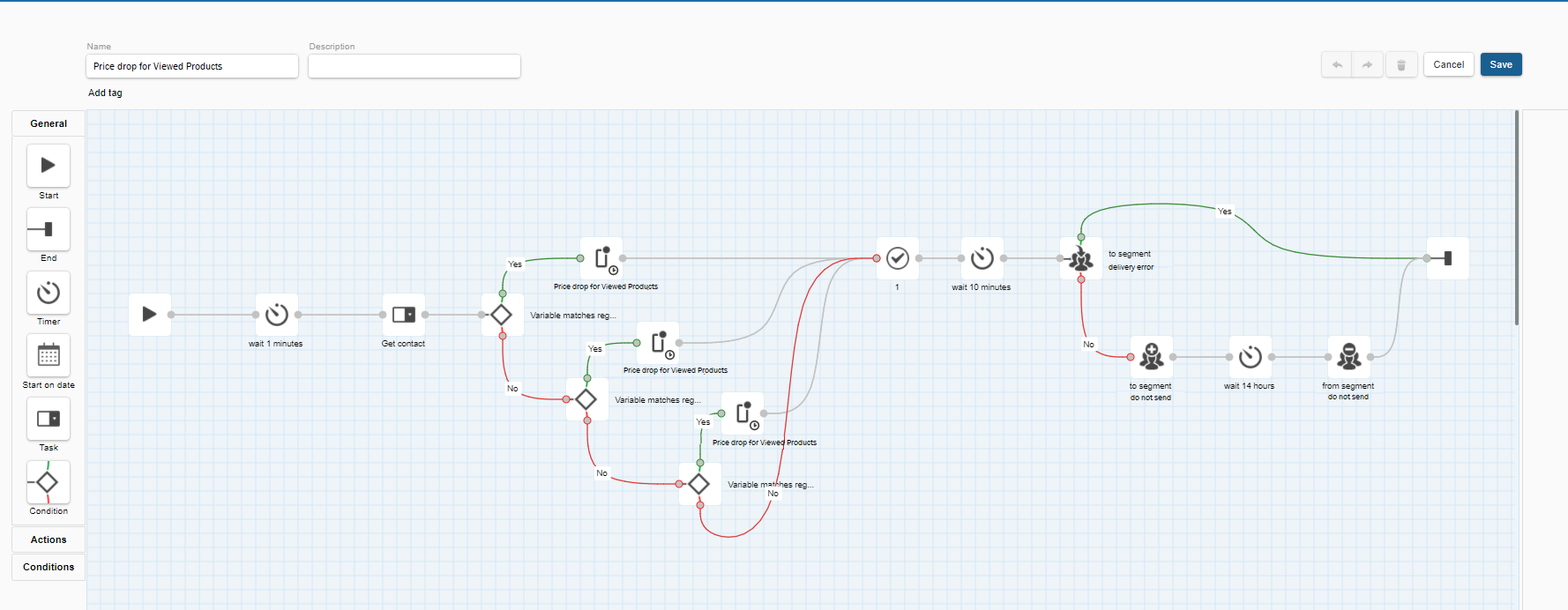1568x610 pixels.
Task: Expand the Conditions section
Action: point(49,567)
